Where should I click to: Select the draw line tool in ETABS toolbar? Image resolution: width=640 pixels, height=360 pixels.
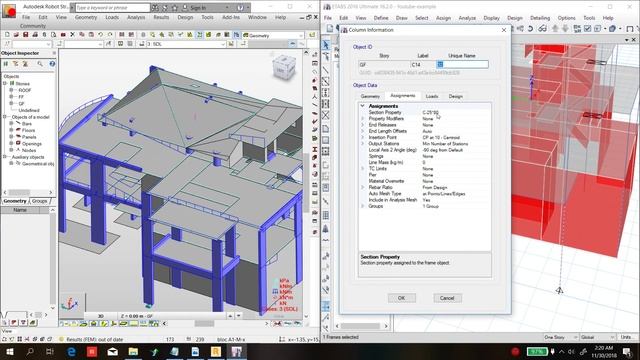(325, 70)
